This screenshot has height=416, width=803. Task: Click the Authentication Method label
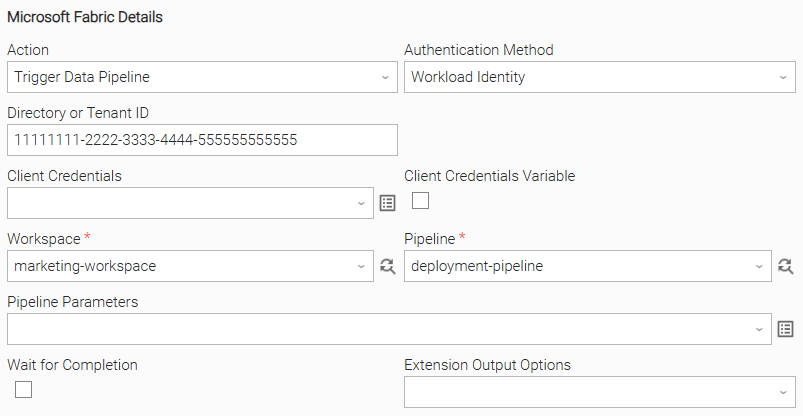tap(479, 50)
